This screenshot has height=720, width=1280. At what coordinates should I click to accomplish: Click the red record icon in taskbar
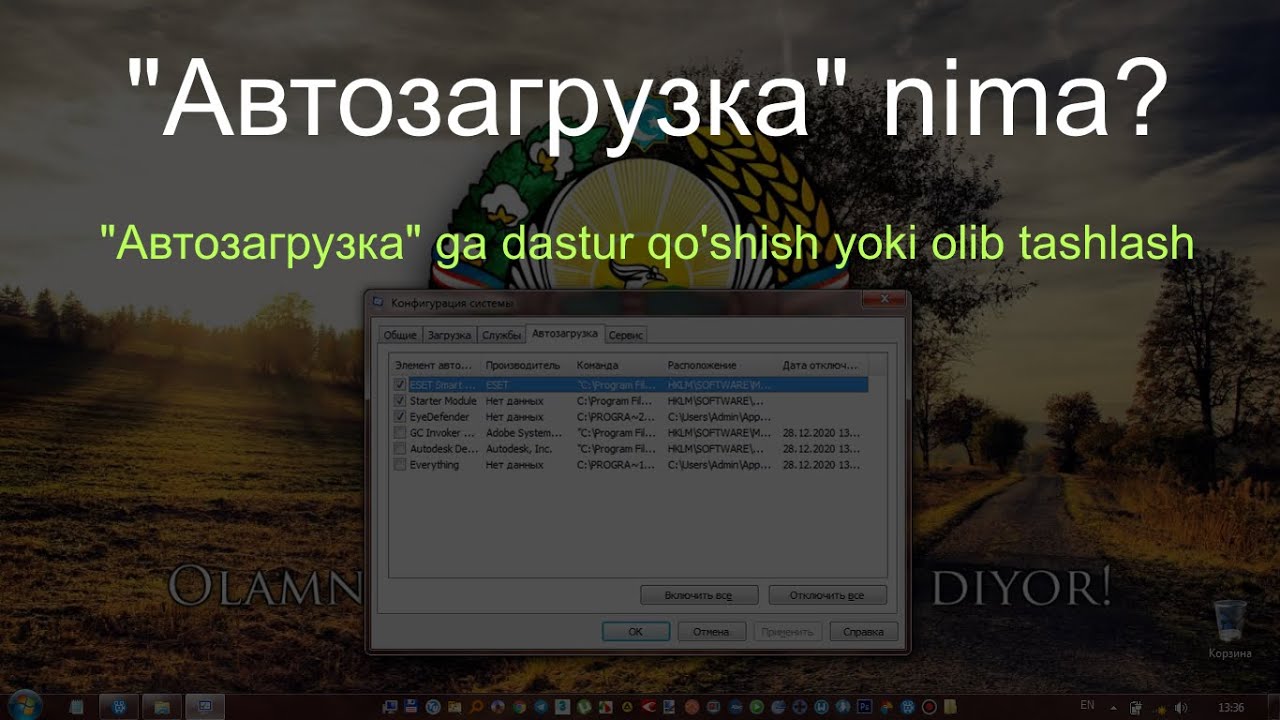point(928,707)
